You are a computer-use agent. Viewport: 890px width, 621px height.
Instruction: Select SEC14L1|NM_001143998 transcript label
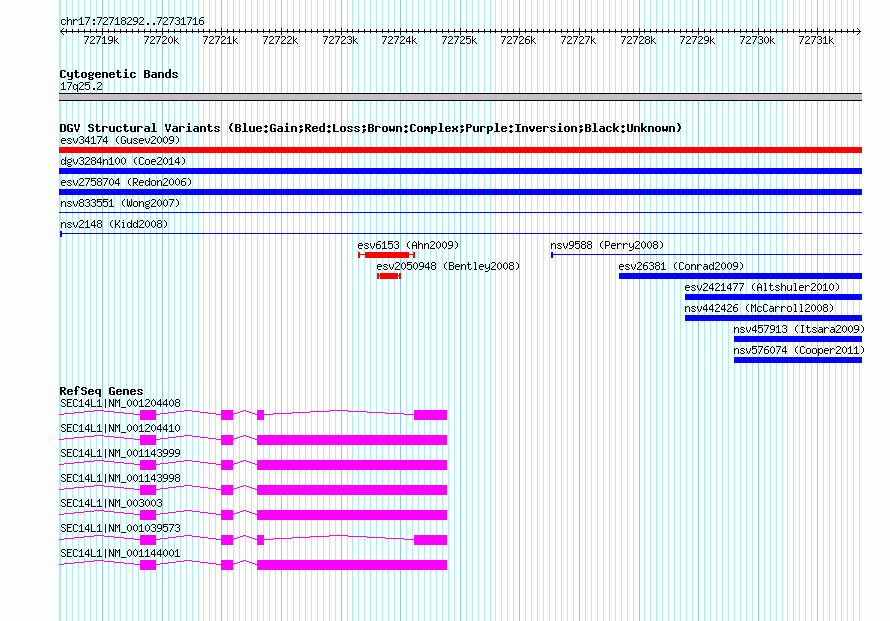point(120,479)
